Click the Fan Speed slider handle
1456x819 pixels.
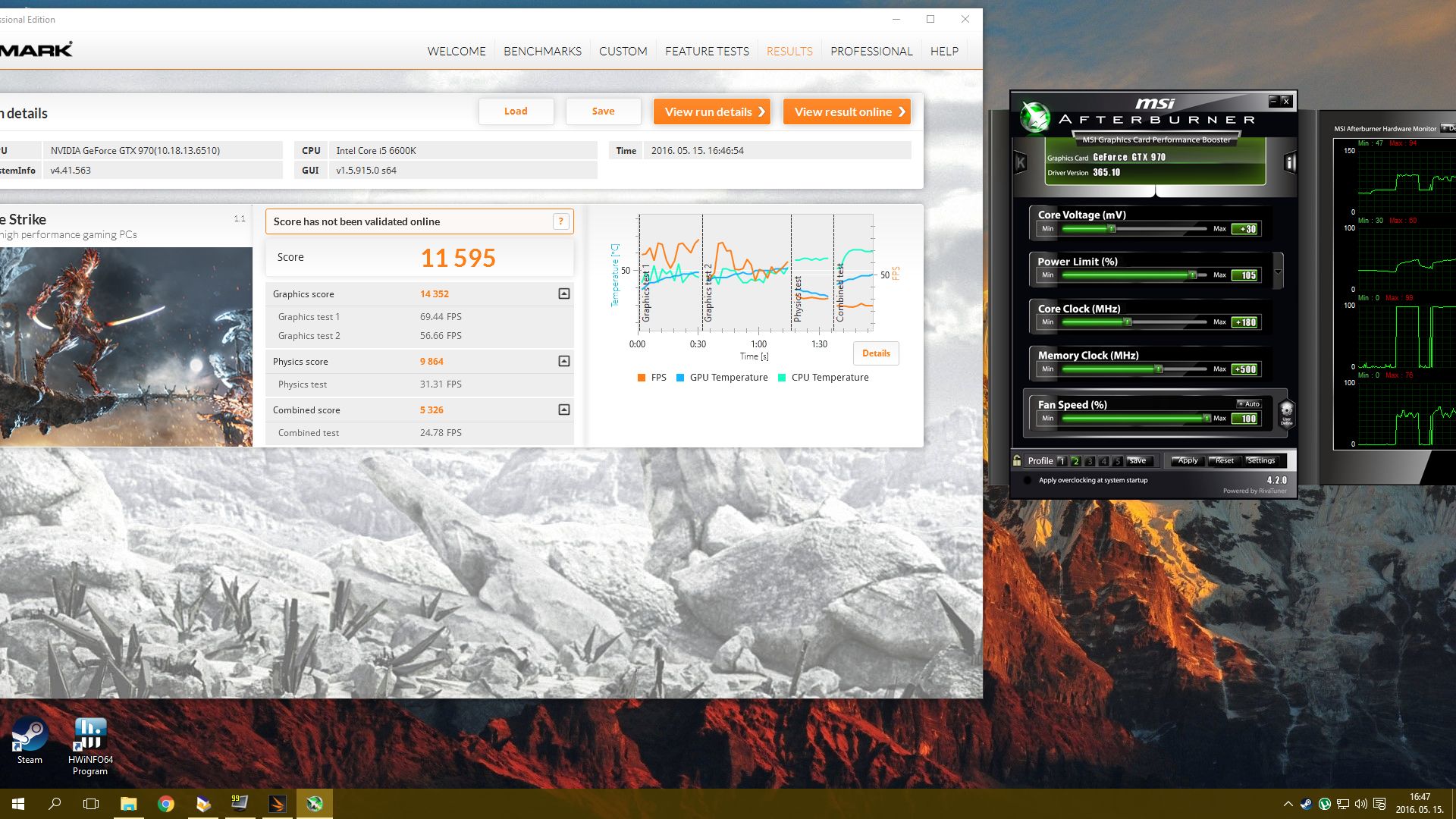pyautogui.click(x=1207, y=418)
